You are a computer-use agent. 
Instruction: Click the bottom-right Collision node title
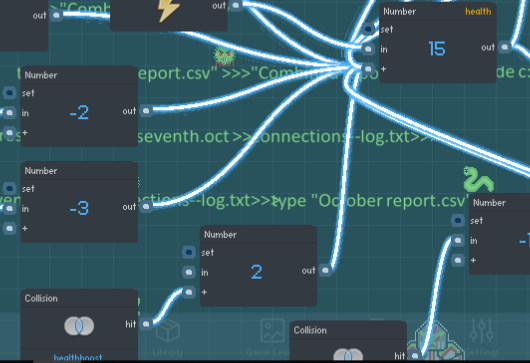pyautogui.click(x=310, y=331)
